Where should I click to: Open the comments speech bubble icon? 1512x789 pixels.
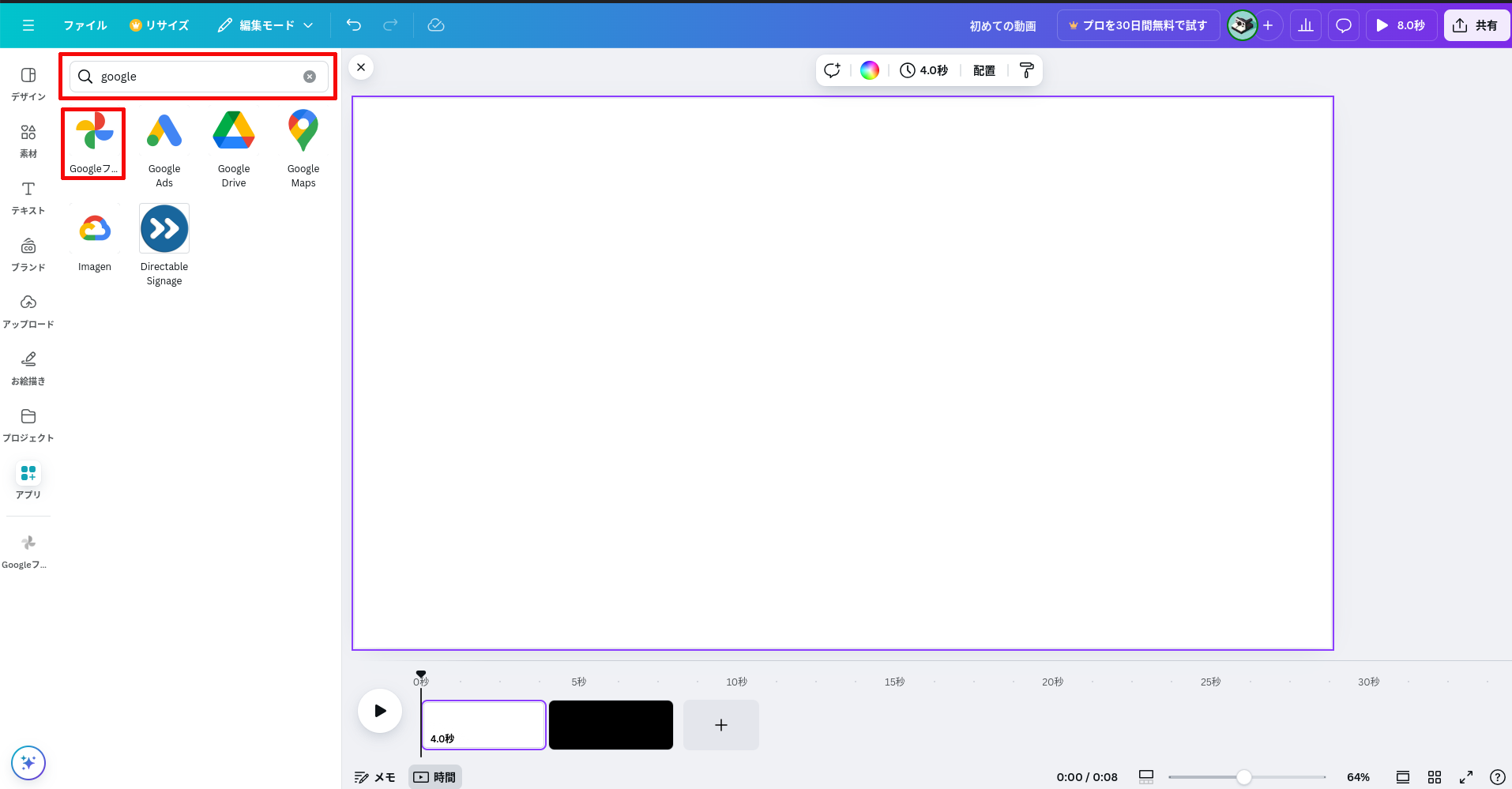point(1343,25)
